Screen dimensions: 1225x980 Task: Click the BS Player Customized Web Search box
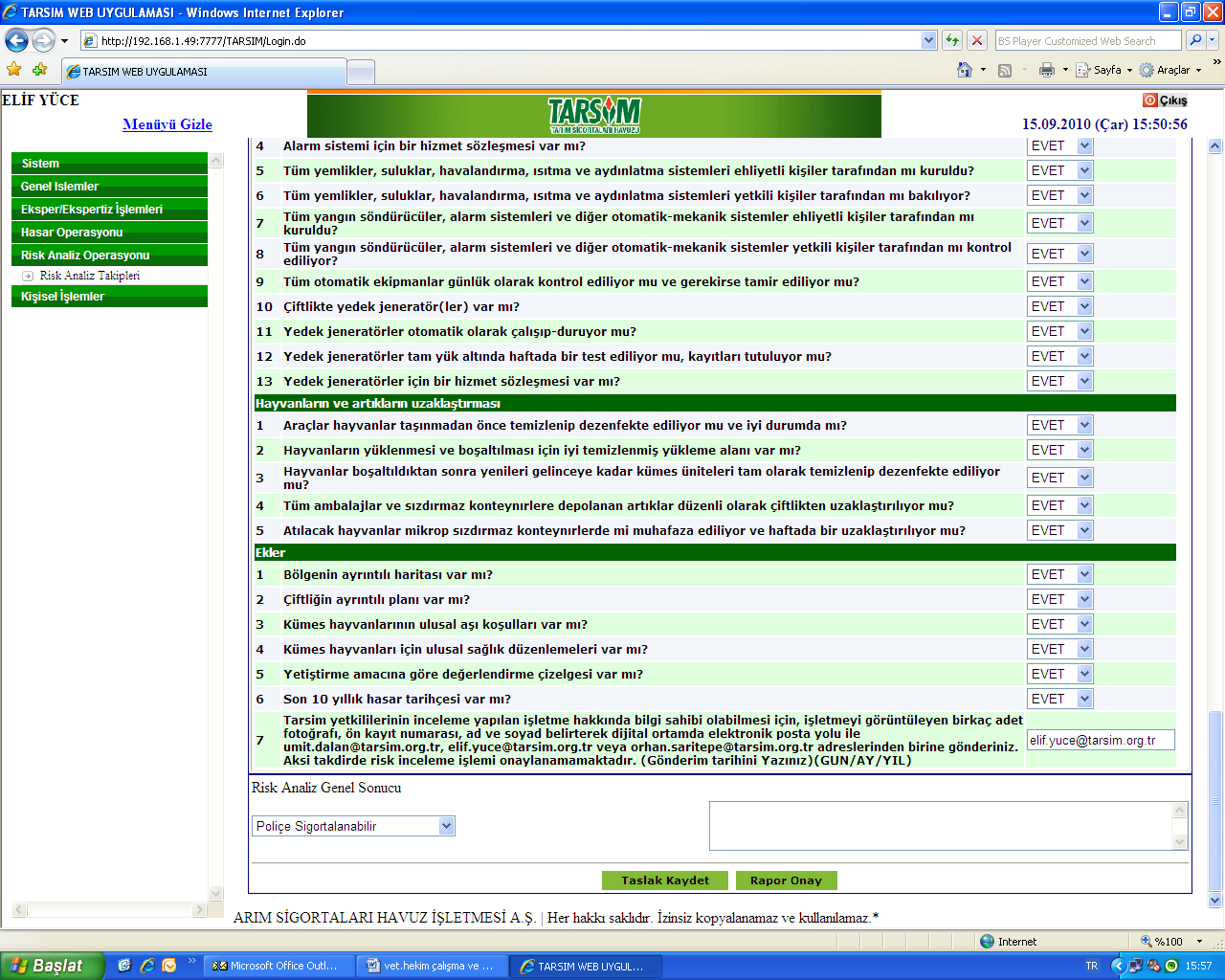[x=1088, y=40]
